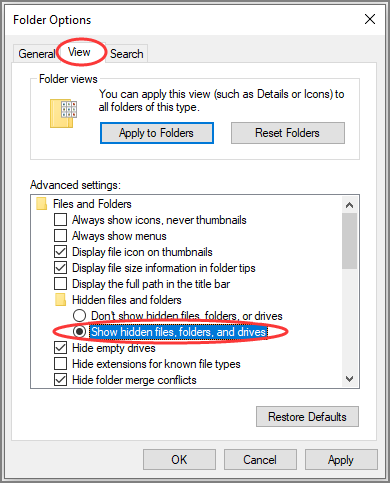Click the Advanced settings scrollbar thumb
The image size is (390, 483).
[349, 241]
